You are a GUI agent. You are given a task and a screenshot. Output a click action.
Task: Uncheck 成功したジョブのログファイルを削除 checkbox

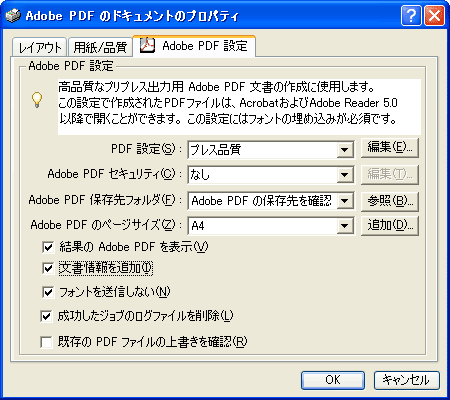click(46, 316)
